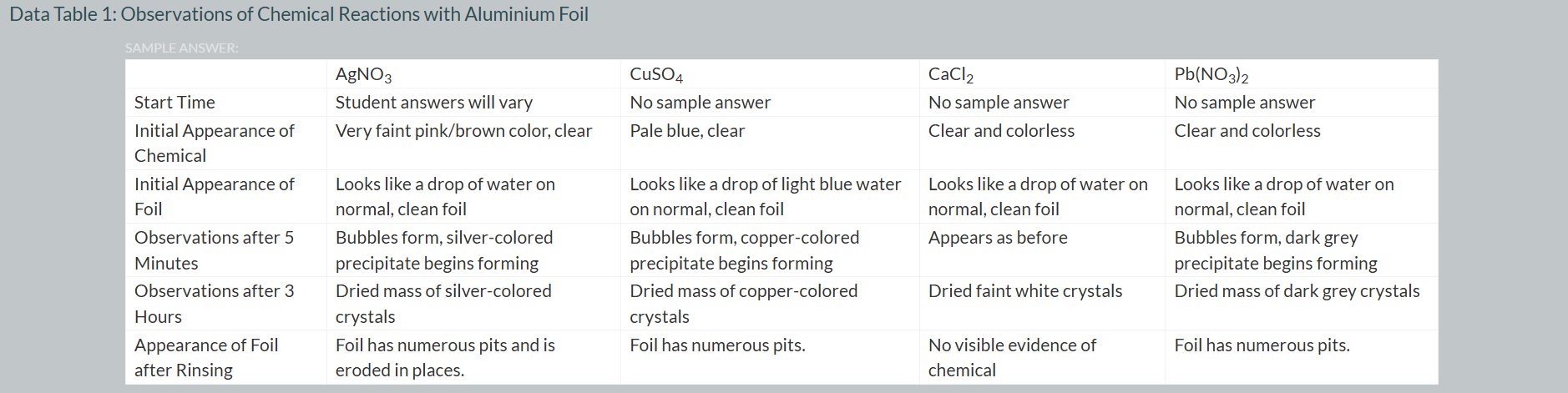Click the Observations after 5 Minutes label

[x=214, y=249]
